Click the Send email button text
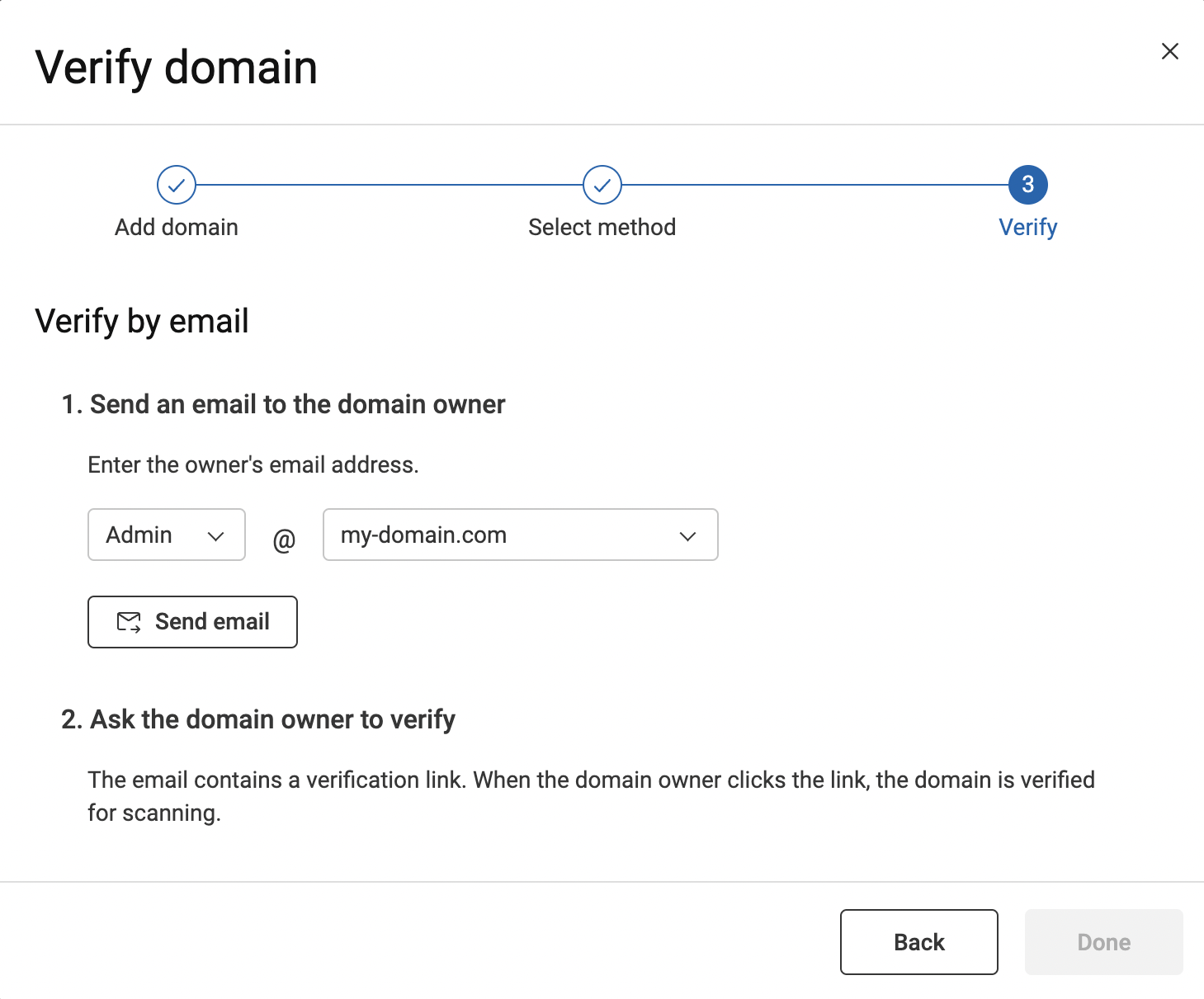 (212, 621)
